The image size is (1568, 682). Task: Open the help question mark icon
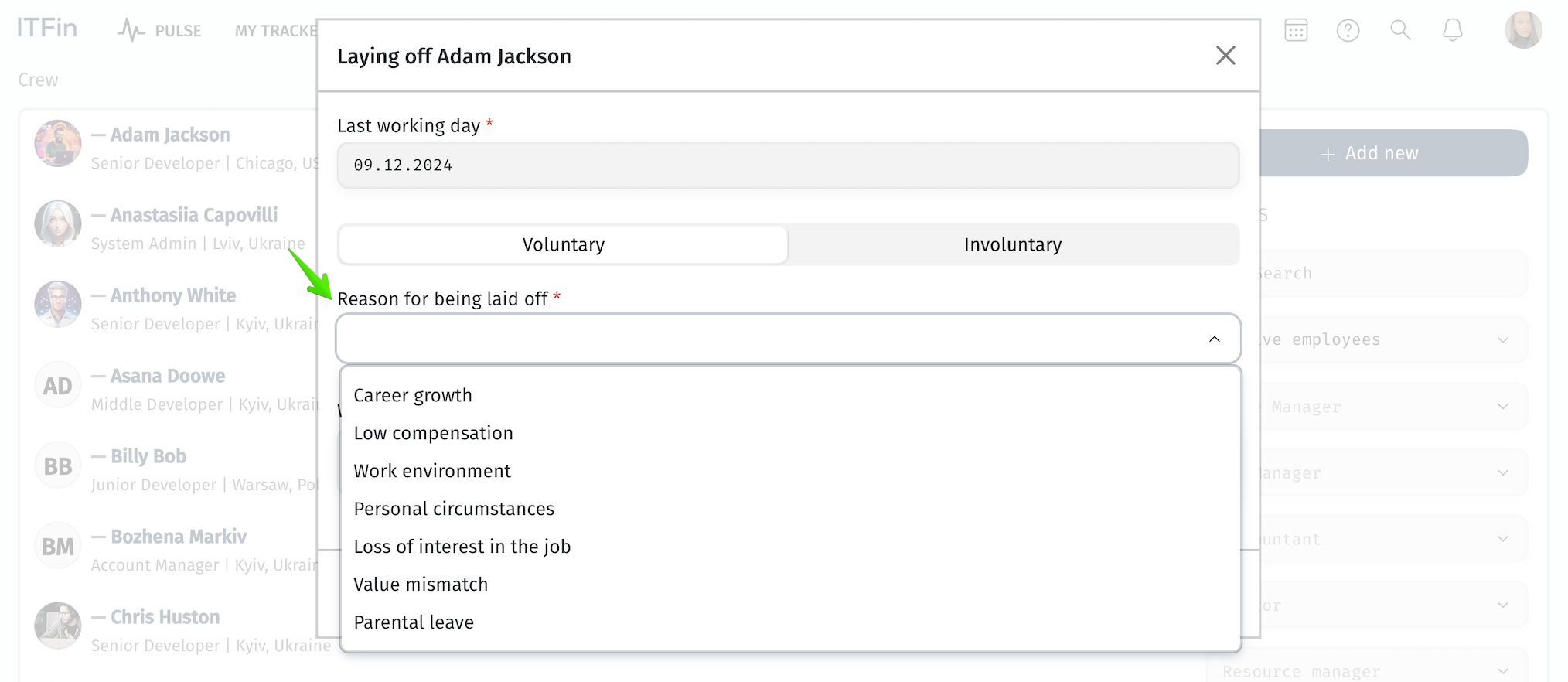(x=1348, y=30)
